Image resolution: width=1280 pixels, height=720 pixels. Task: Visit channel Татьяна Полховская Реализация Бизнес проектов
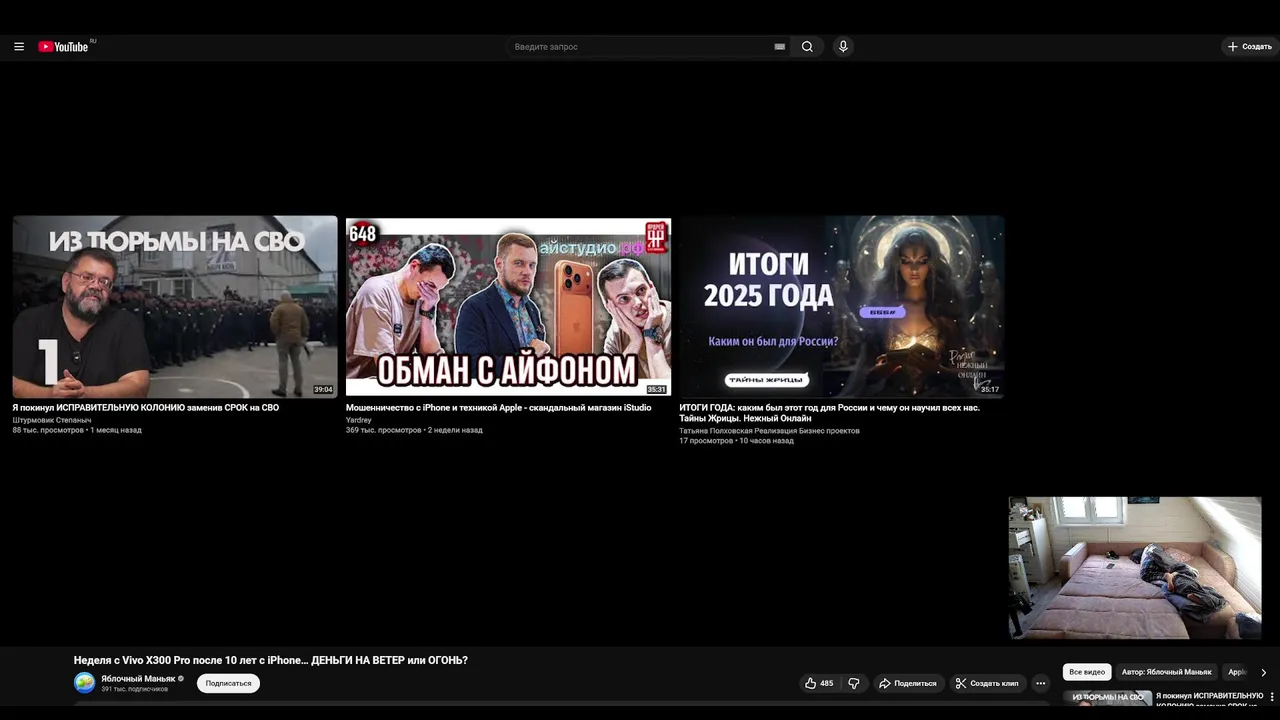pos(769,431)
